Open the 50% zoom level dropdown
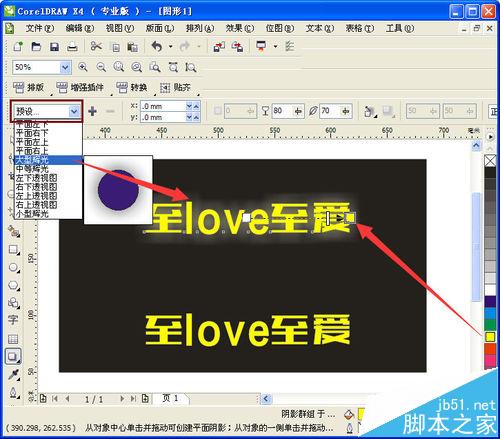 coord(65,68)
